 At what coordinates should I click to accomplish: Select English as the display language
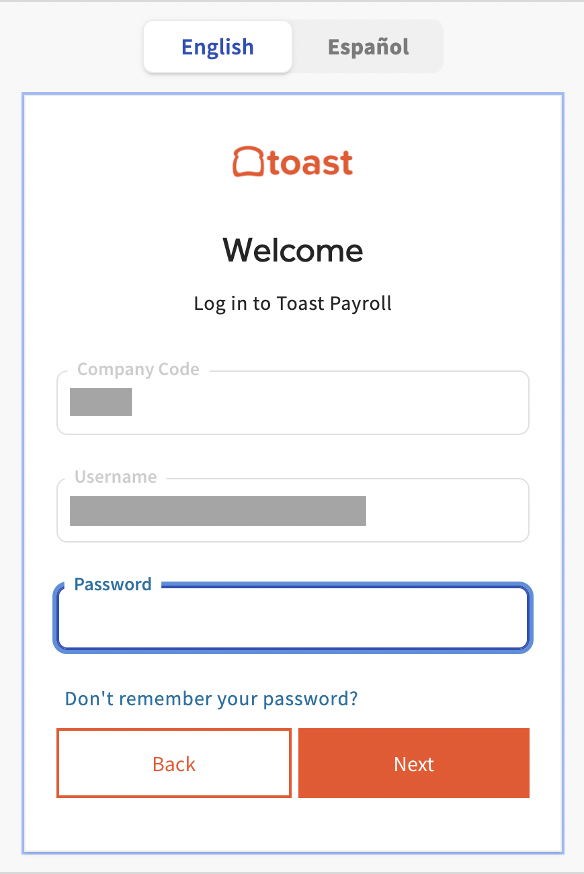217,46
